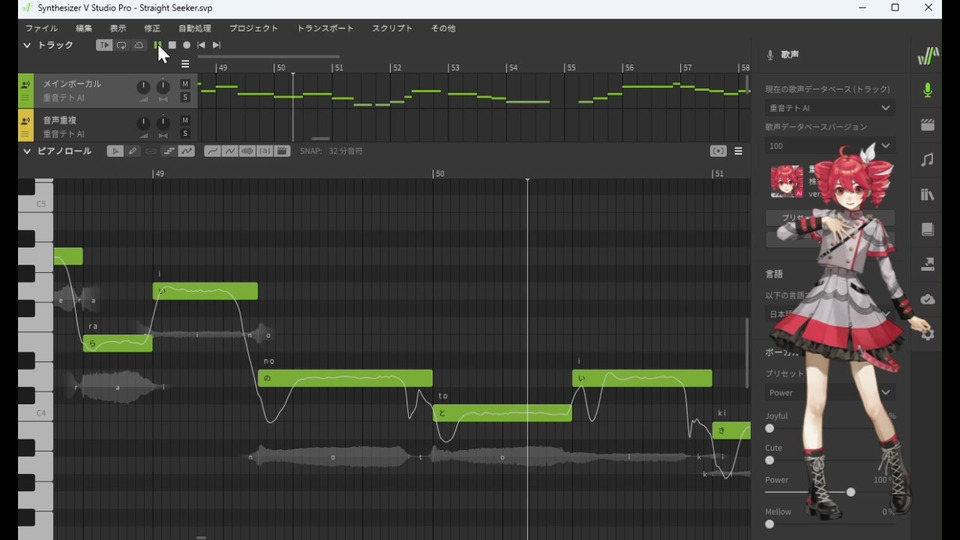This screenshot has height=540, width=960.
Task: Select the pencil note tool
Action: [x=132, y=151]
